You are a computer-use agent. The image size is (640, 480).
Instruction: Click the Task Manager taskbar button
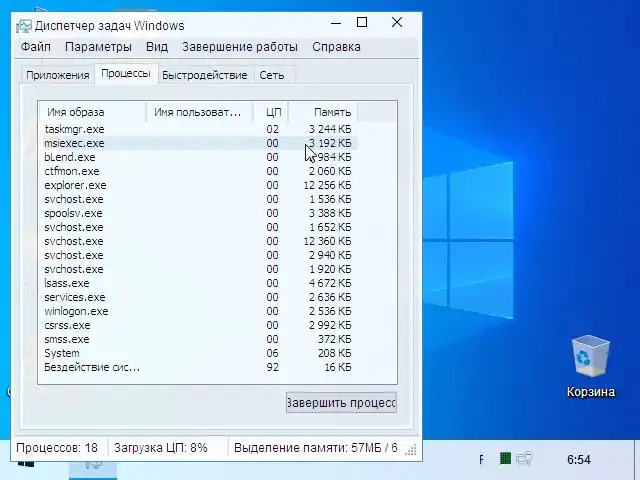tap(93, 469)
